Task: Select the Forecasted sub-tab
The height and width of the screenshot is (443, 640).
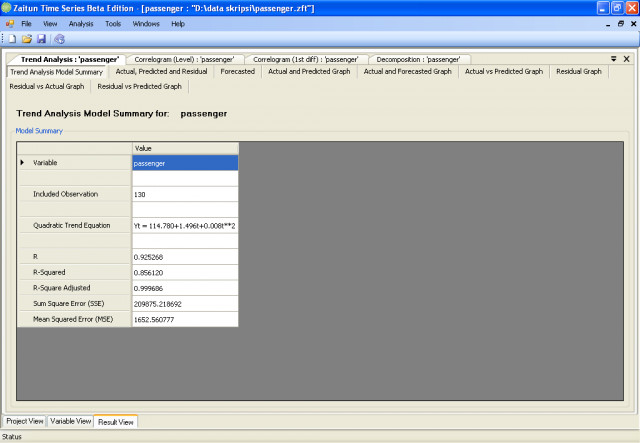Action: click(x=238, y=71)
